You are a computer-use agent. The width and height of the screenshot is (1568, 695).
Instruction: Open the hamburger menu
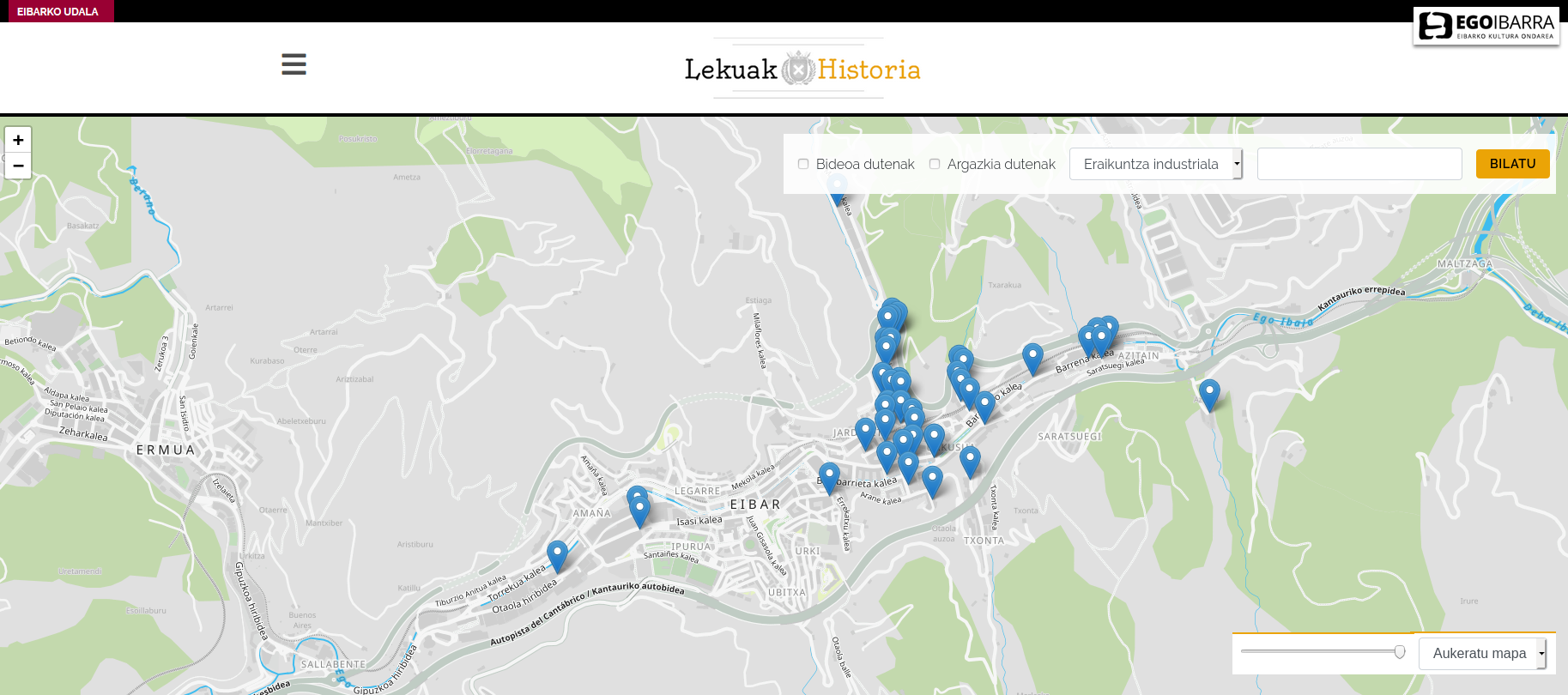[294, 64]
